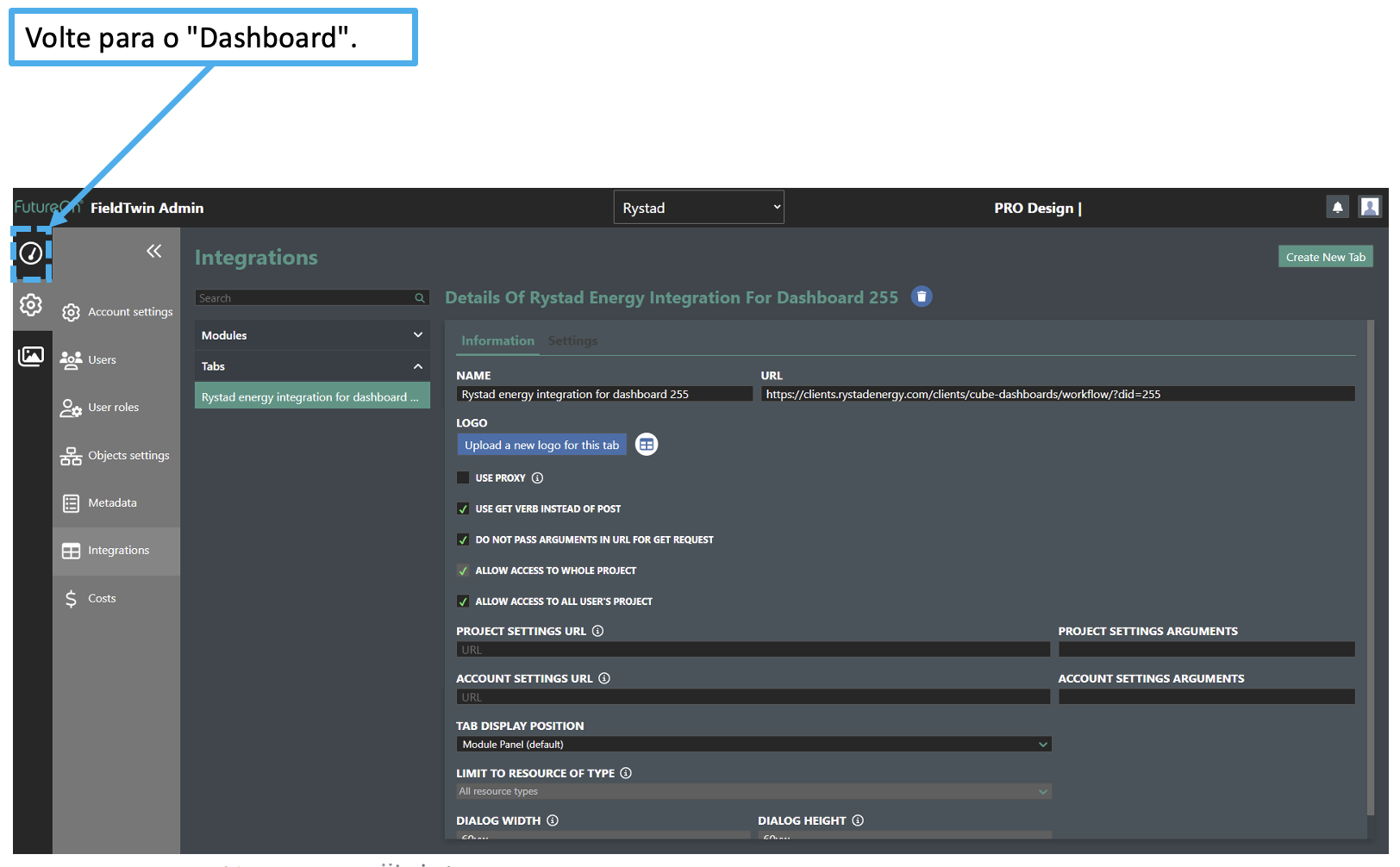
Task: Show info for Use Proxy
Action: (537, 478)
